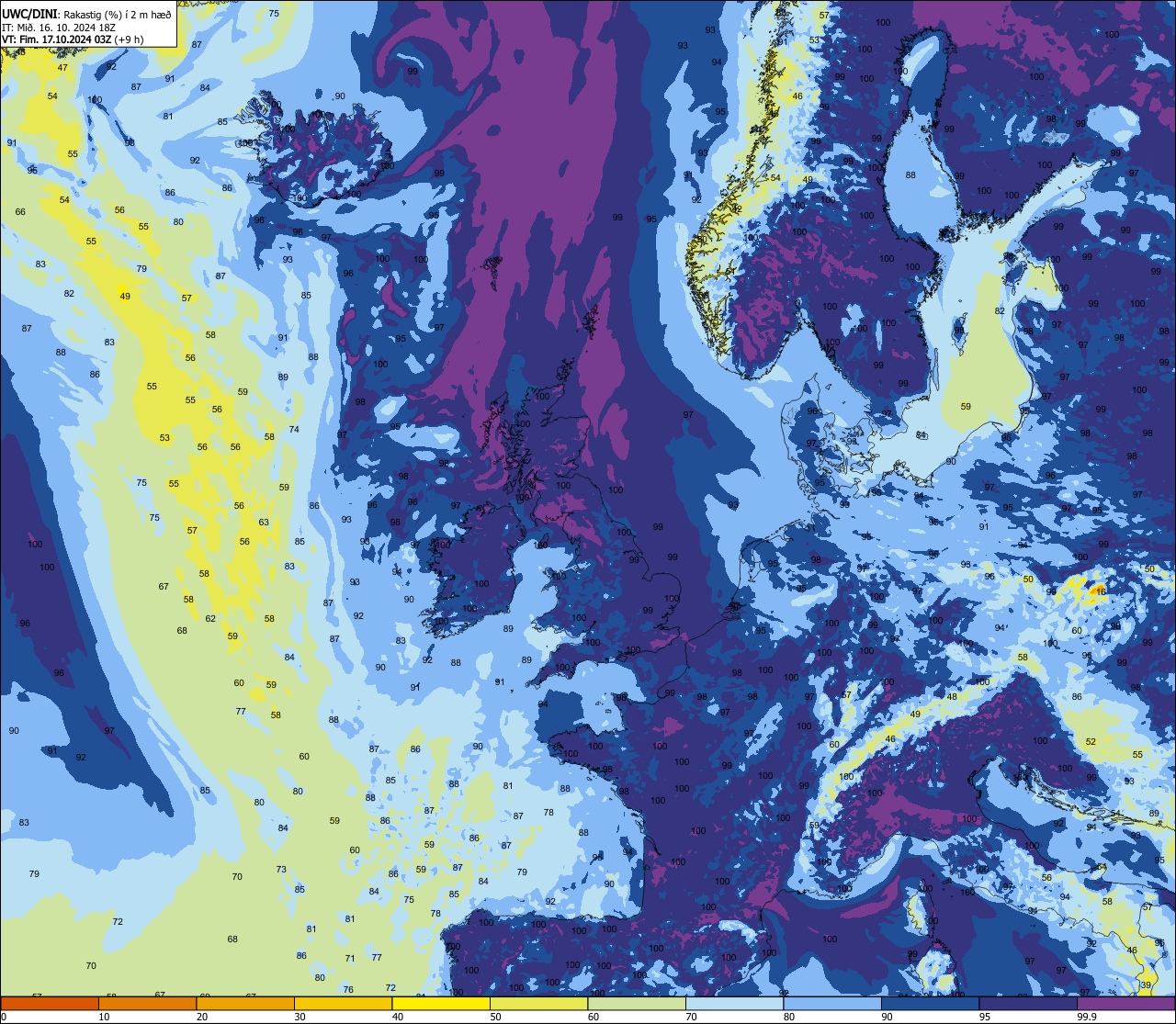This screenshot has height=1024, width=1176.
Task: Choose the 90–95 dark blue legend band
Action: (931, 1003)
